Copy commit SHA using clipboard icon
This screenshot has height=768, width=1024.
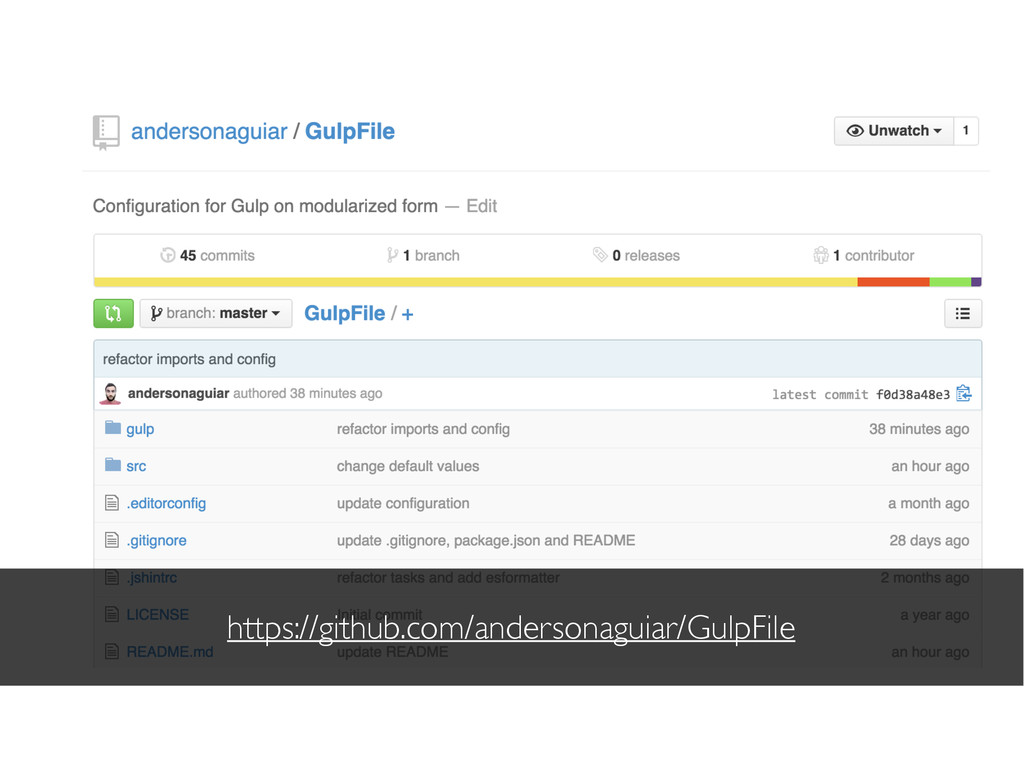(x=964, y=394)
